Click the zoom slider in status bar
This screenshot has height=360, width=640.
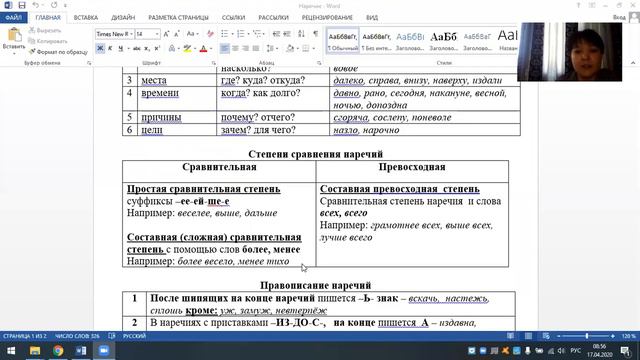[x=587, y=336]
